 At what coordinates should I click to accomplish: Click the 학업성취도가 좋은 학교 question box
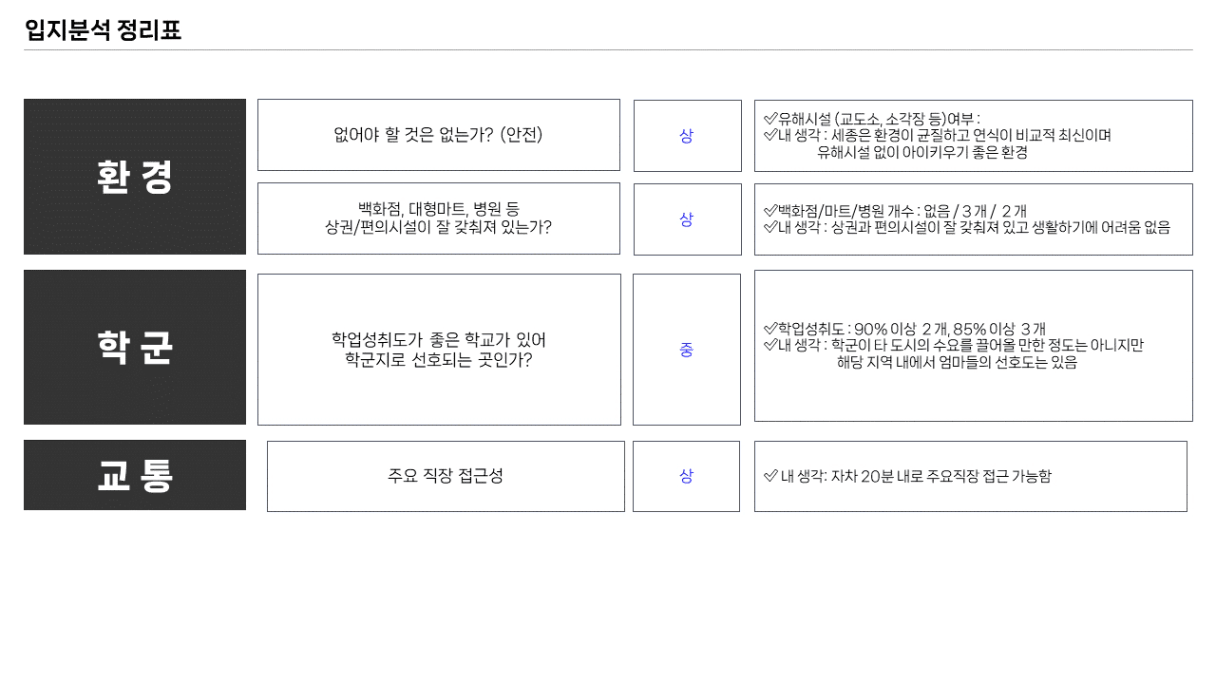pyautogui.click(x=439, y=350)
